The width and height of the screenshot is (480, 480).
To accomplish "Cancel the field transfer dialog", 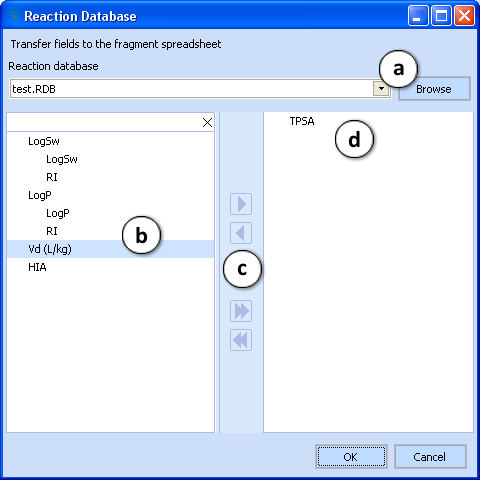I will [x=430, y=457].
